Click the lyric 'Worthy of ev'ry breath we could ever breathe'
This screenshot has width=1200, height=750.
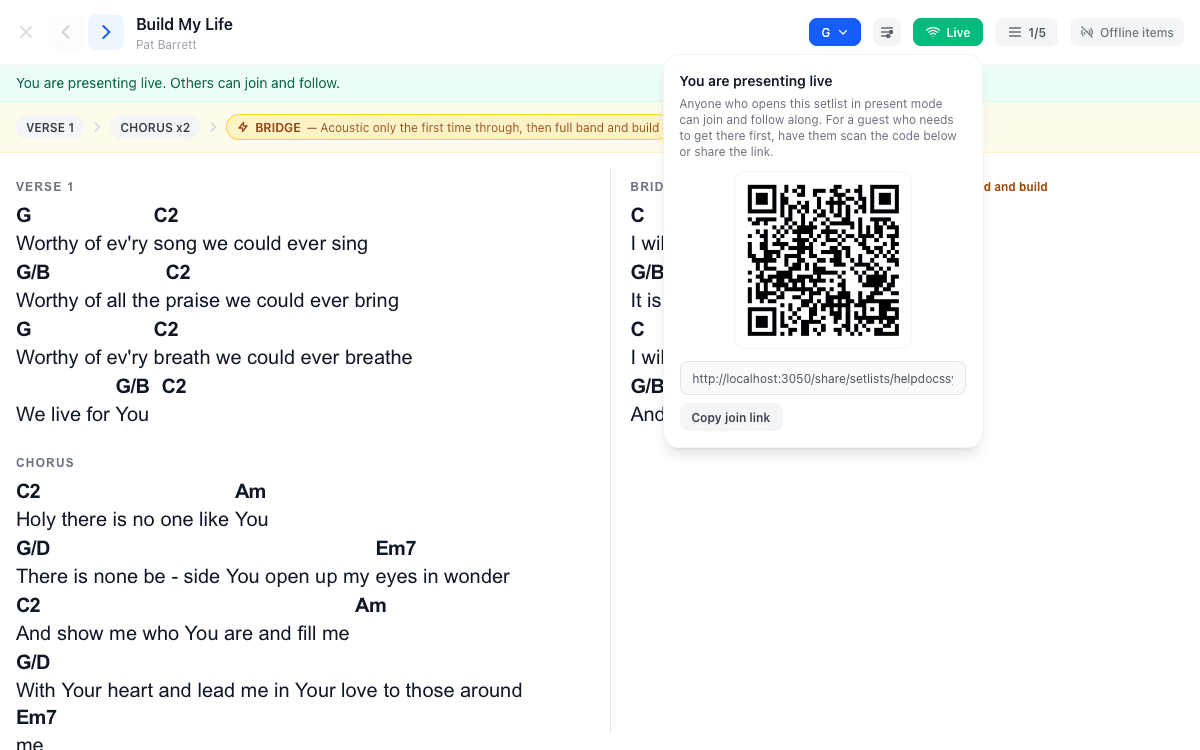pos(214,357)
